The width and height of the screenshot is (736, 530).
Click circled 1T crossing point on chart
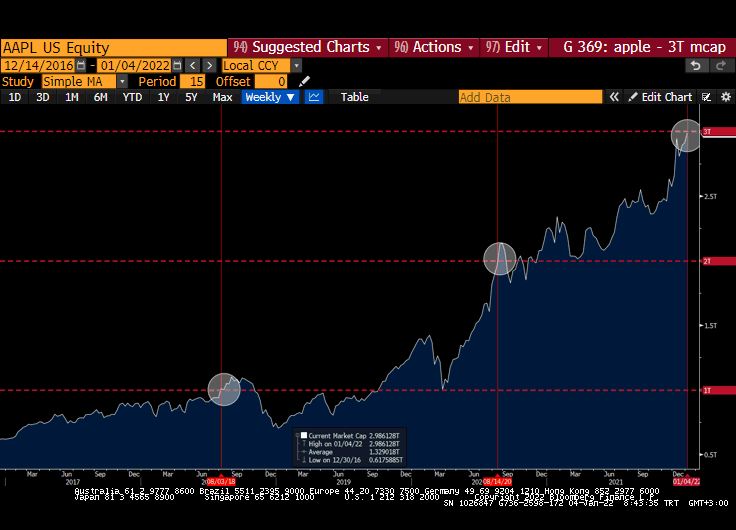pos(224,389)
